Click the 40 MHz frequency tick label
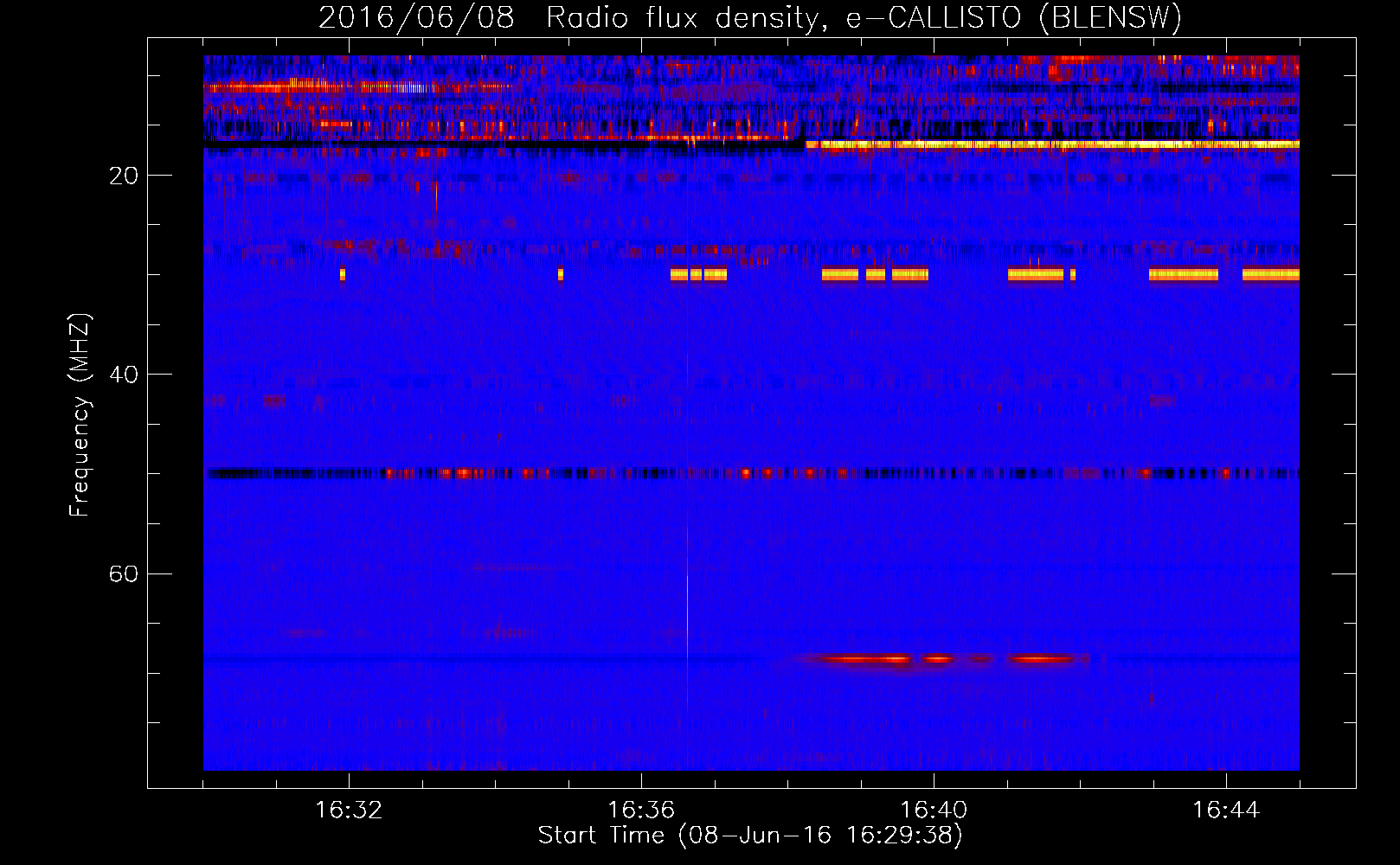 (124, 375)
